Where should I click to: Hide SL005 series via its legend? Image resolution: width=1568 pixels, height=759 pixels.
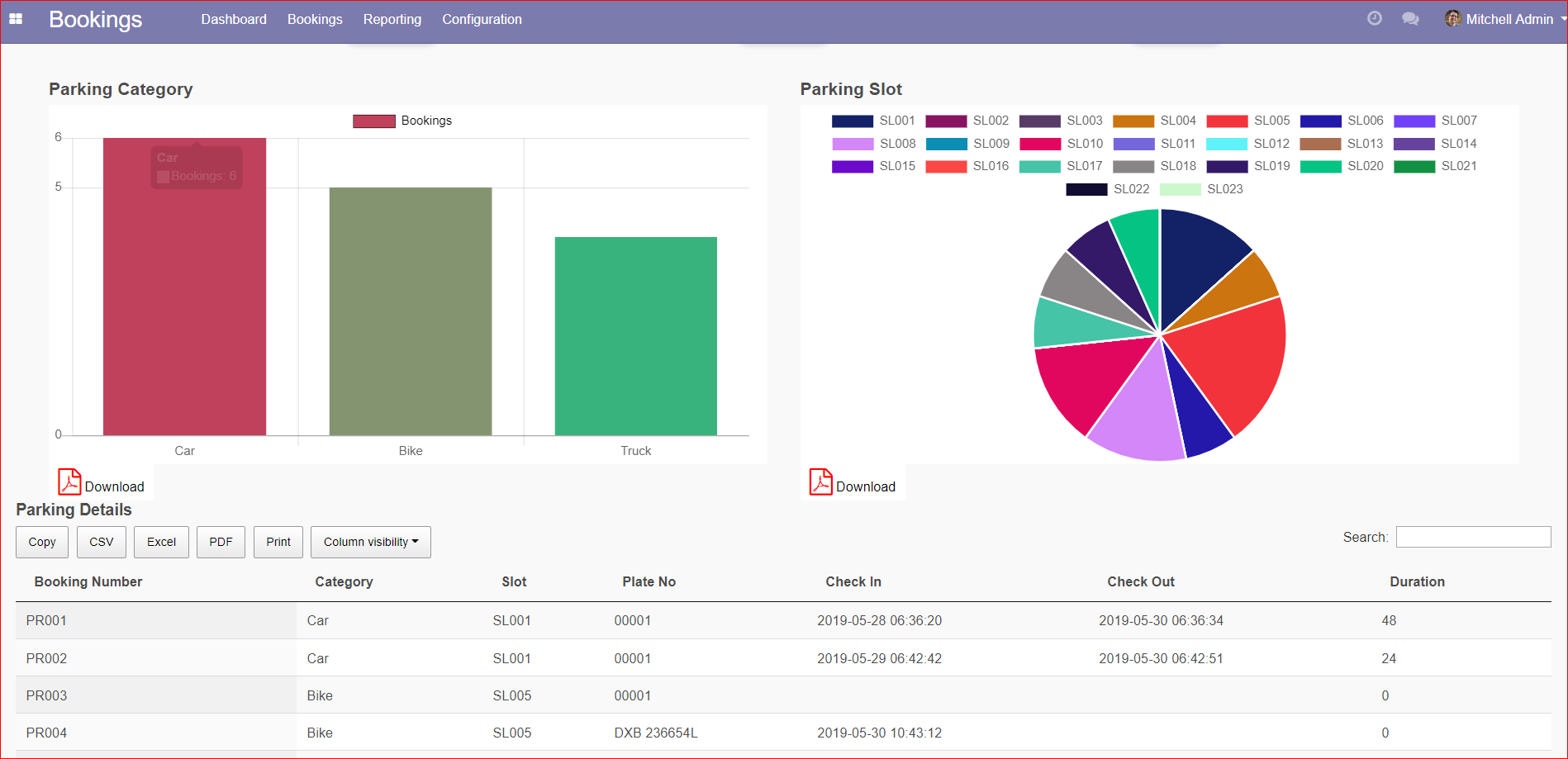[1247, 121]
